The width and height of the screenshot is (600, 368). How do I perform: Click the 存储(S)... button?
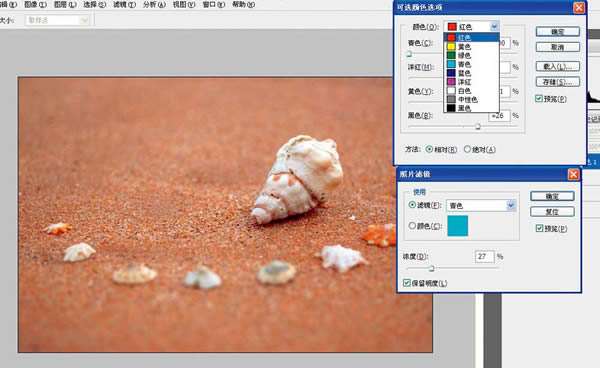coord(558,82)
